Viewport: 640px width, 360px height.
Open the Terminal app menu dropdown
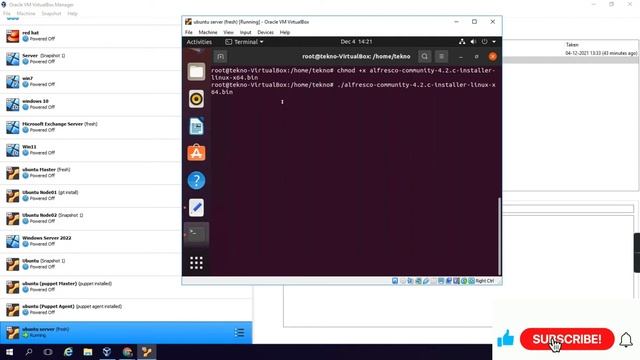pos(244,42)
